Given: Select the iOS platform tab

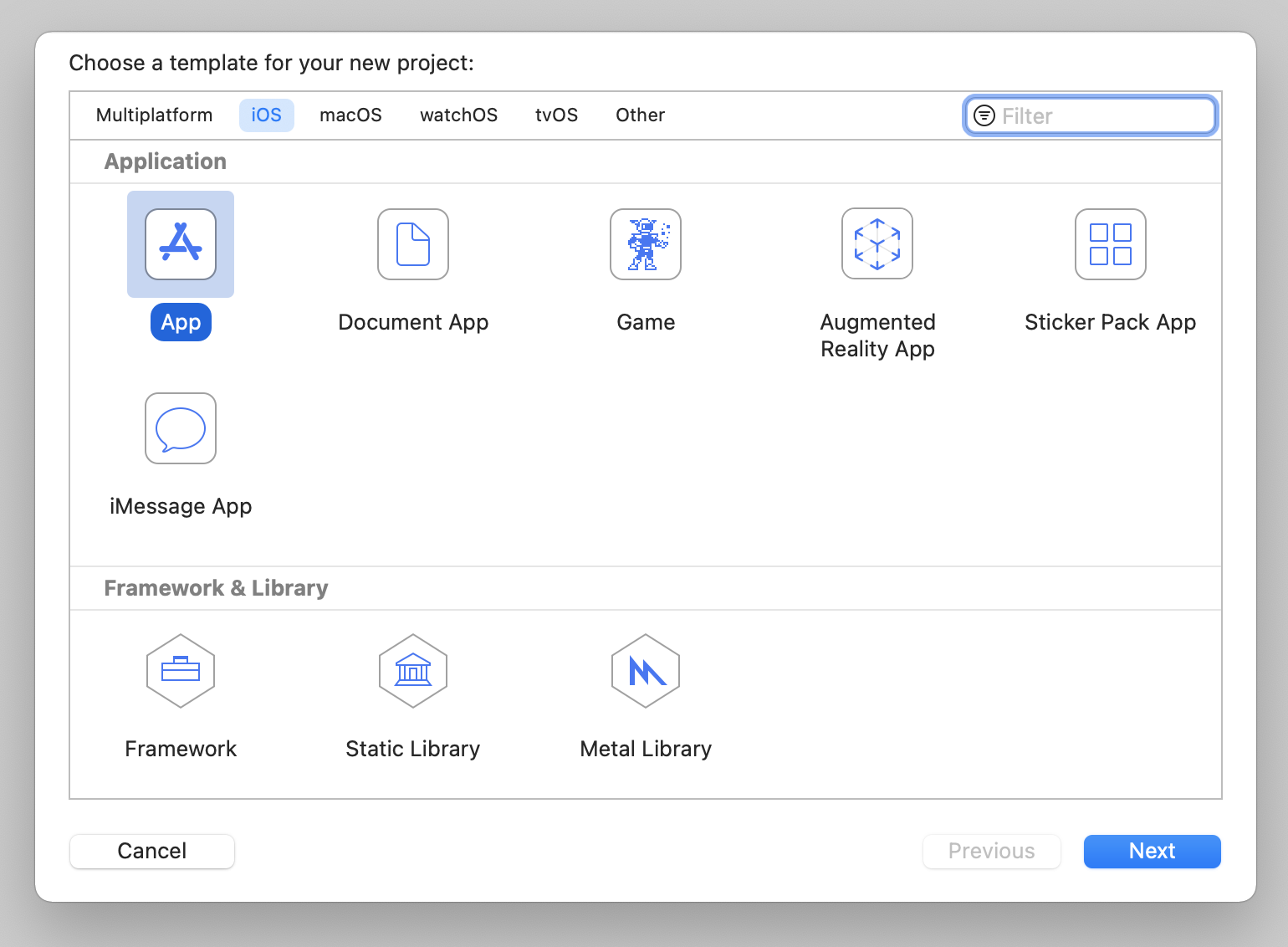Looking at the screenshot, I should (x=266, y=115).
